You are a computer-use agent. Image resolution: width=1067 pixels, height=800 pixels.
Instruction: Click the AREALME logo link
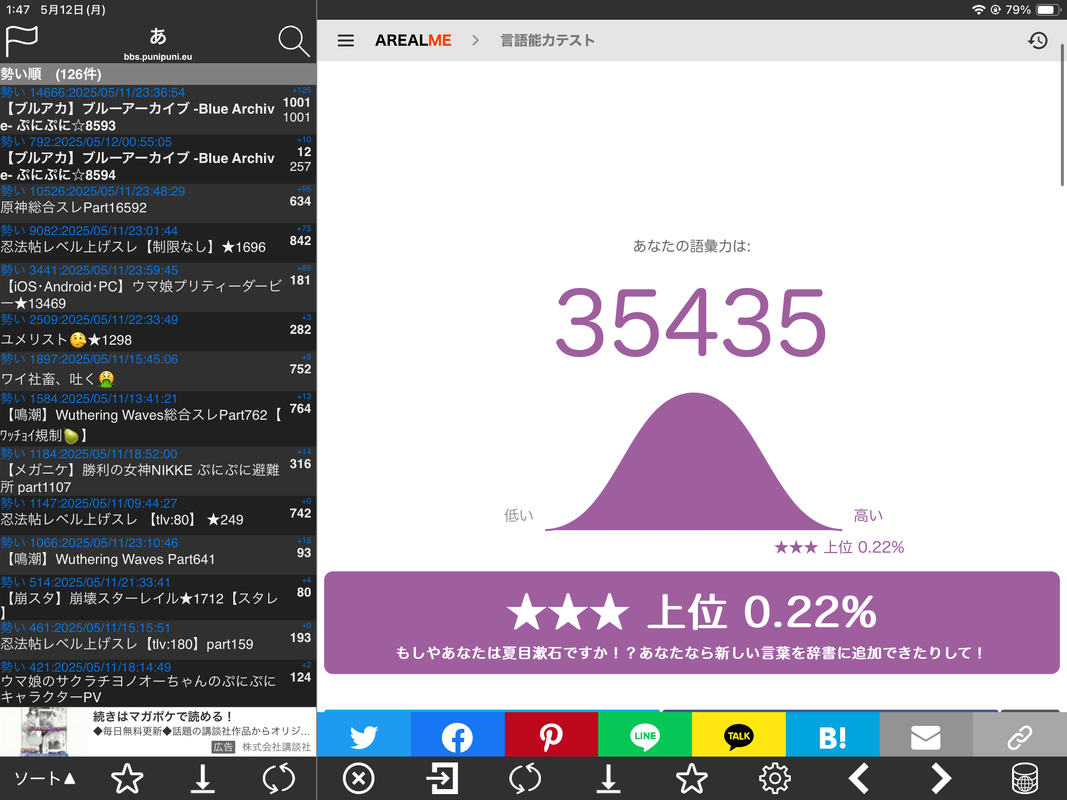tap(413, 41)
